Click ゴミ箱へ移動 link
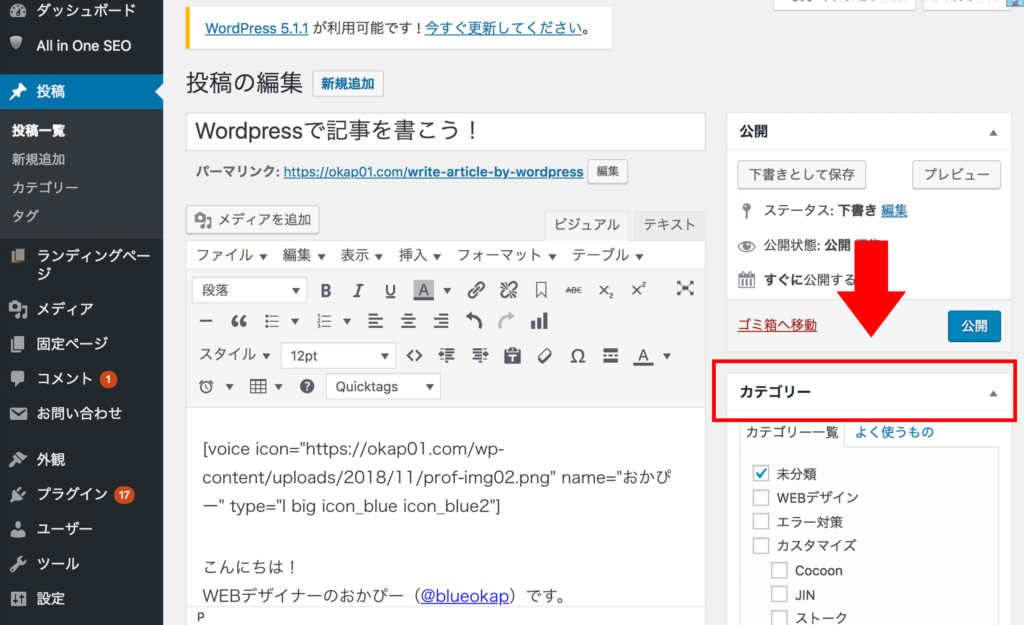 coord(777,325)
